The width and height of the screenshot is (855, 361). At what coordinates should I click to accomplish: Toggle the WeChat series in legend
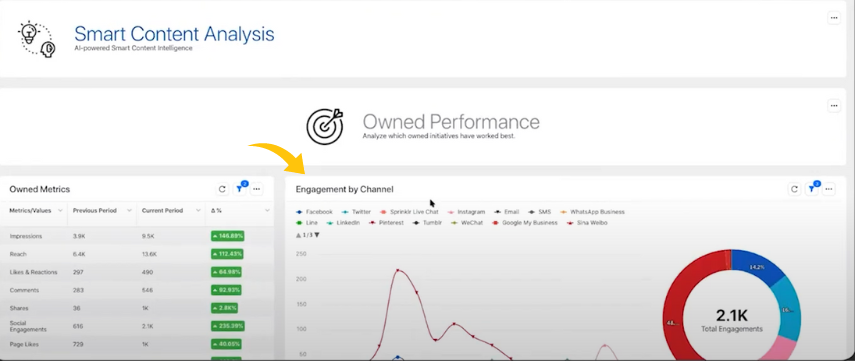467,223
